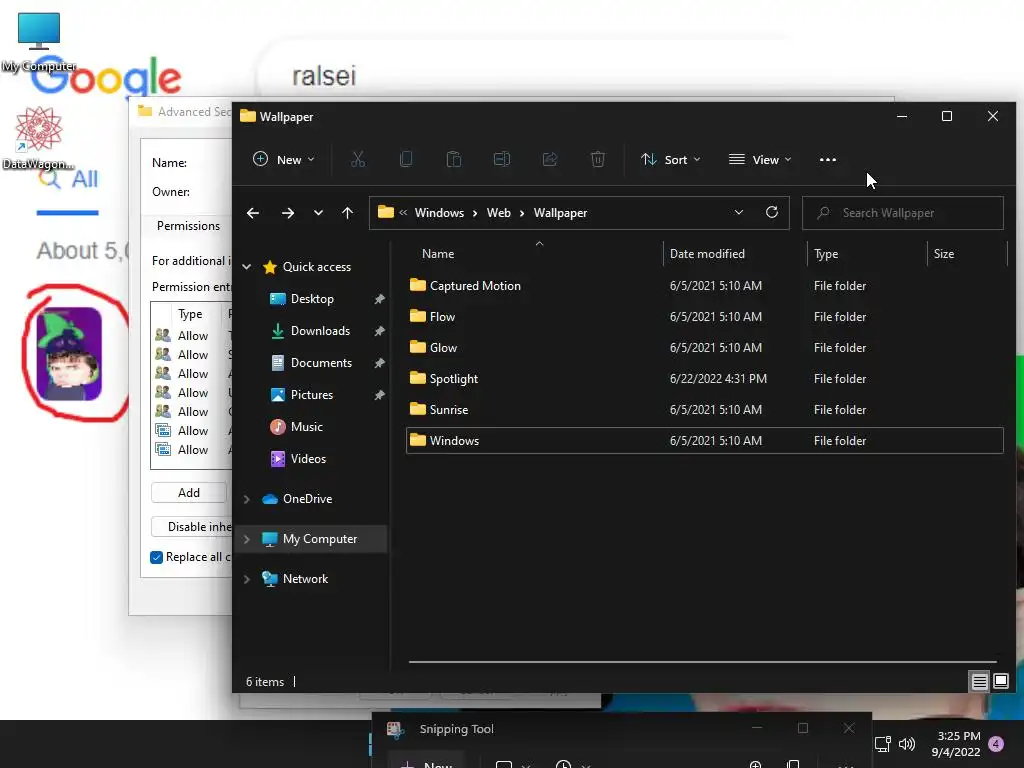
Task: Go forward with the right arrow
Action: click(287, 213)
